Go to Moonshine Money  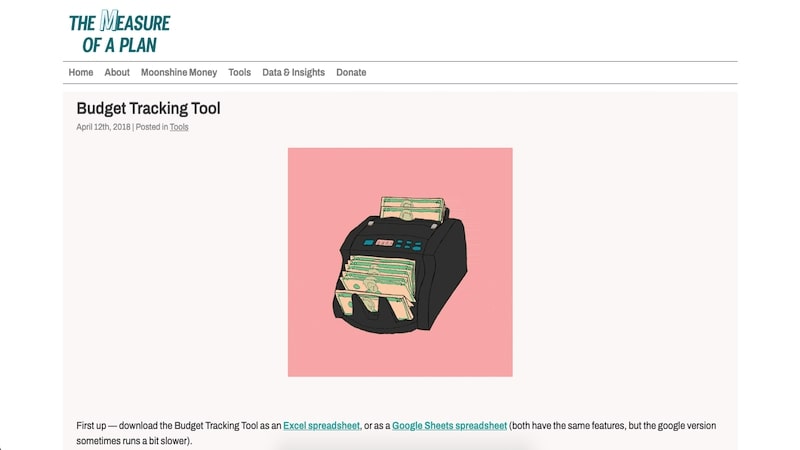click(x=179, y=72)
